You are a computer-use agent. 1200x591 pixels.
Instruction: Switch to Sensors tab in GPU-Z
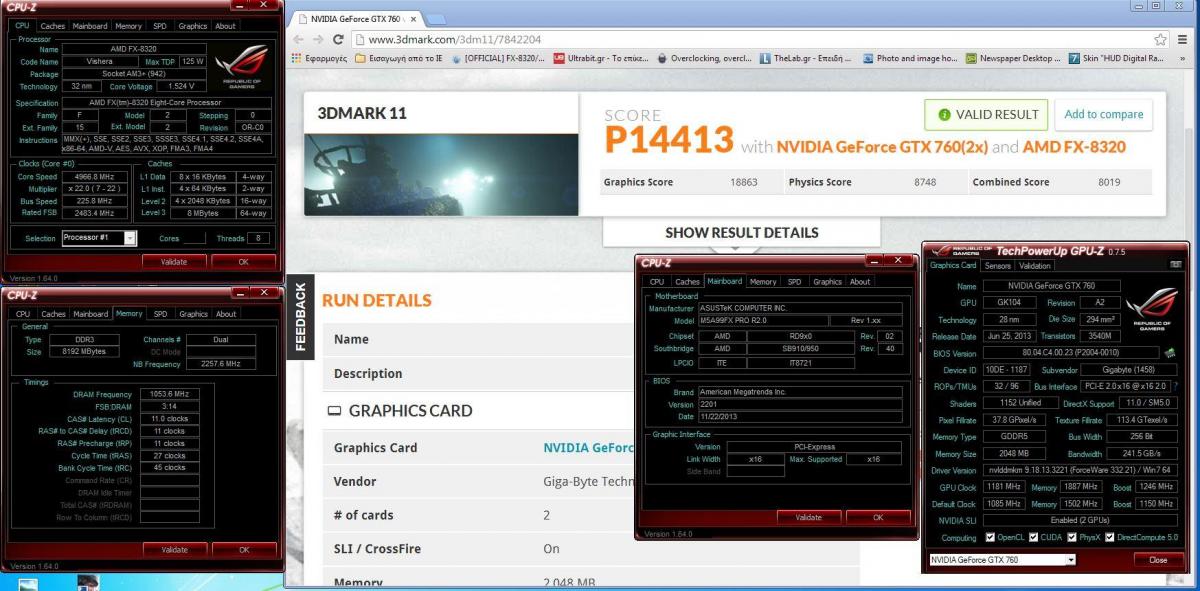(997, 266)
